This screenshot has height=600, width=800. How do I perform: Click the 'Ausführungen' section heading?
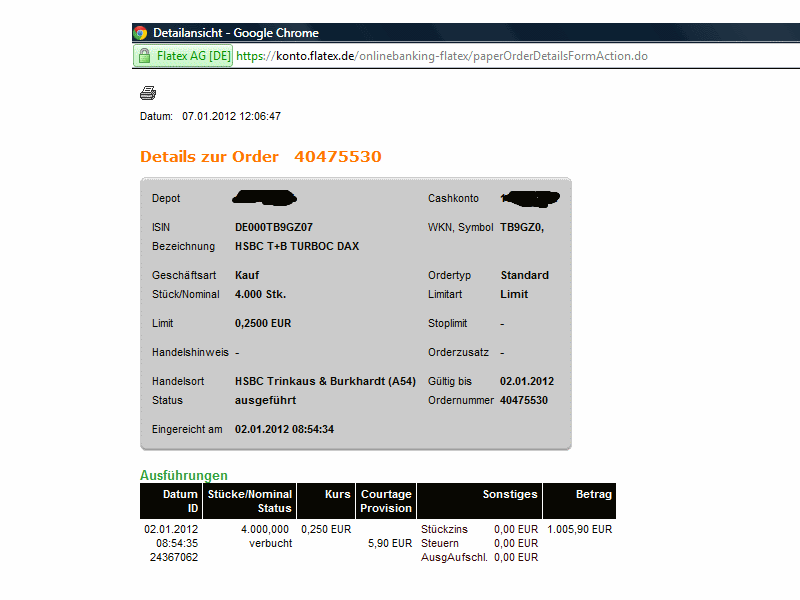tap(184, 475)
